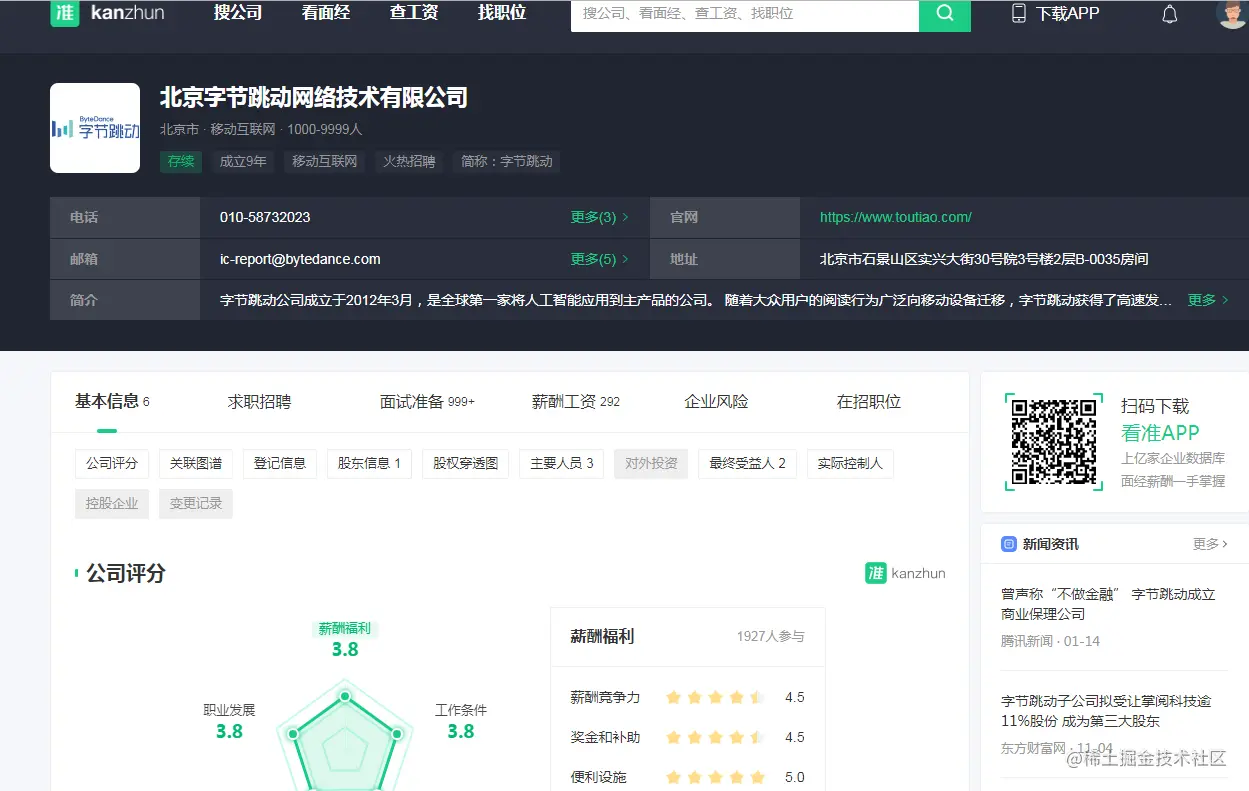Switch to the 薪酬工资 tab
Screen dimensions: 1249x791
[576, 402]
